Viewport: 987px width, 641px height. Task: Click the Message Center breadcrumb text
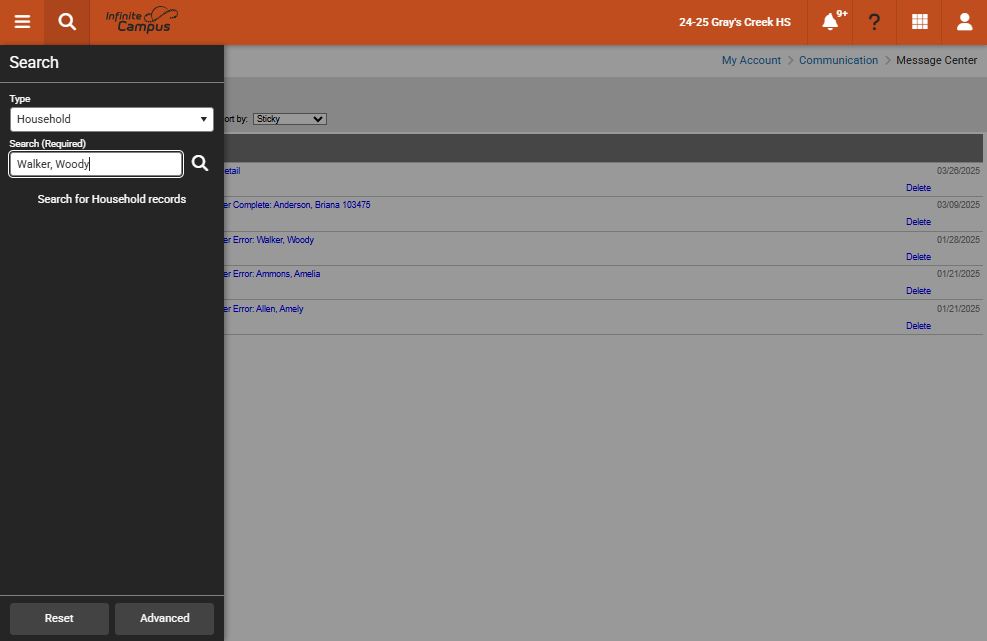coord(936,60)
